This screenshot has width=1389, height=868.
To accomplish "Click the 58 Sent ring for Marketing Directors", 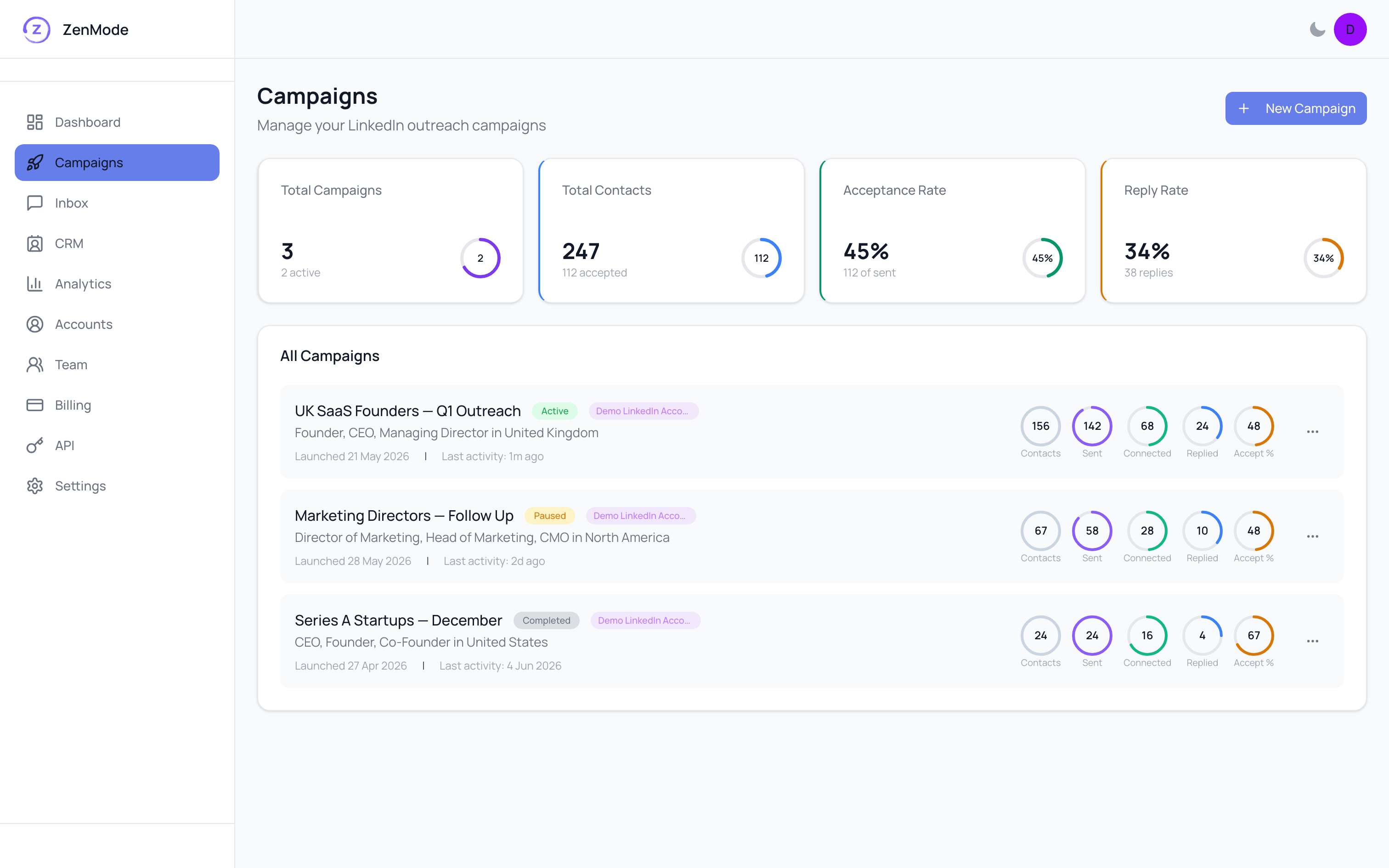I will [x=1092, y=530].
